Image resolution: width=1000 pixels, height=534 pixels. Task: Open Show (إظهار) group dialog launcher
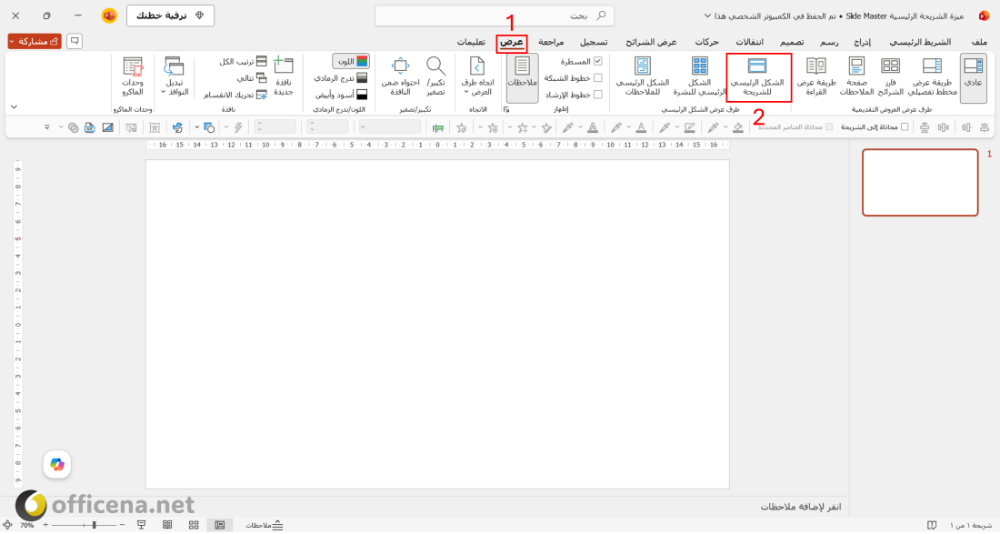(506, 110)
